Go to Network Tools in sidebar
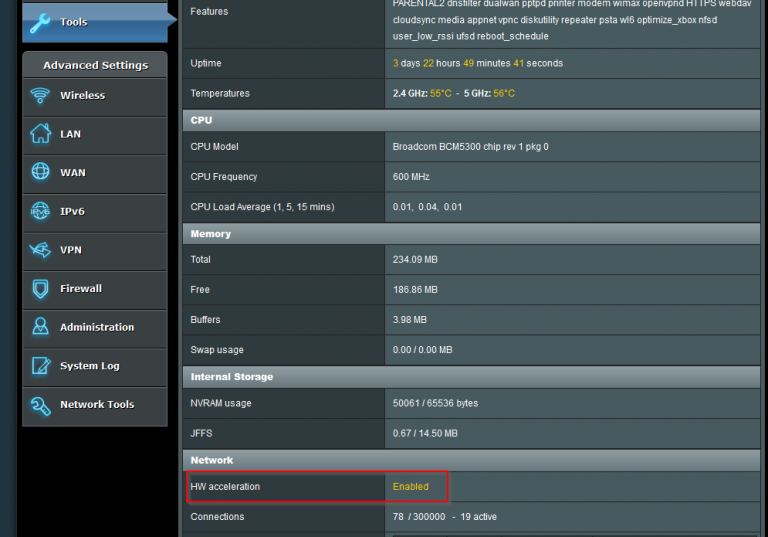Viewport: 768px width, 537px height. tap(96, 405)
